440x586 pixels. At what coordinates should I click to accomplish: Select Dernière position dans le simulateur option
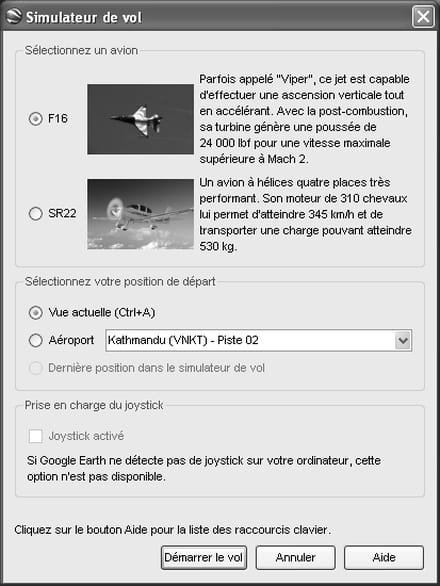[36, 368]
